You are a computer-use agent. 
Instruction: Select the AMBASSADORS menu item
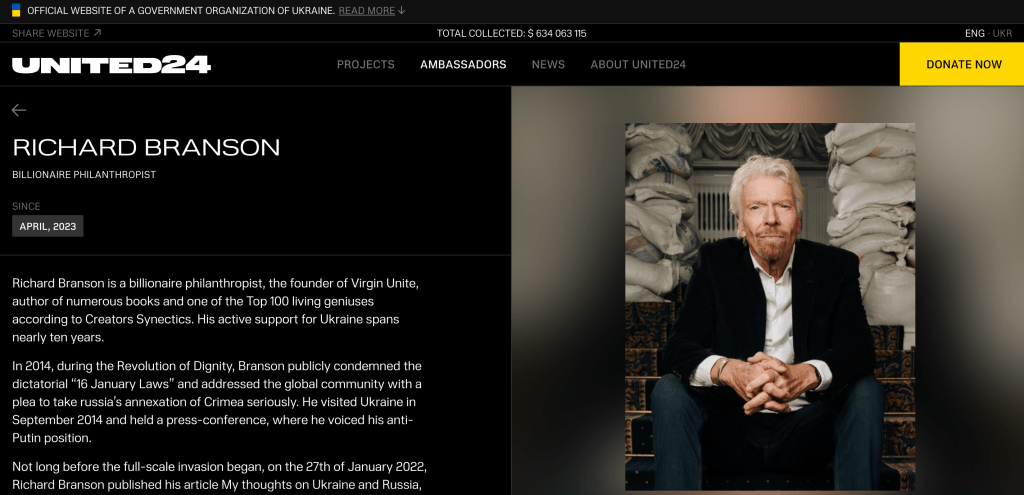point(463,65)
